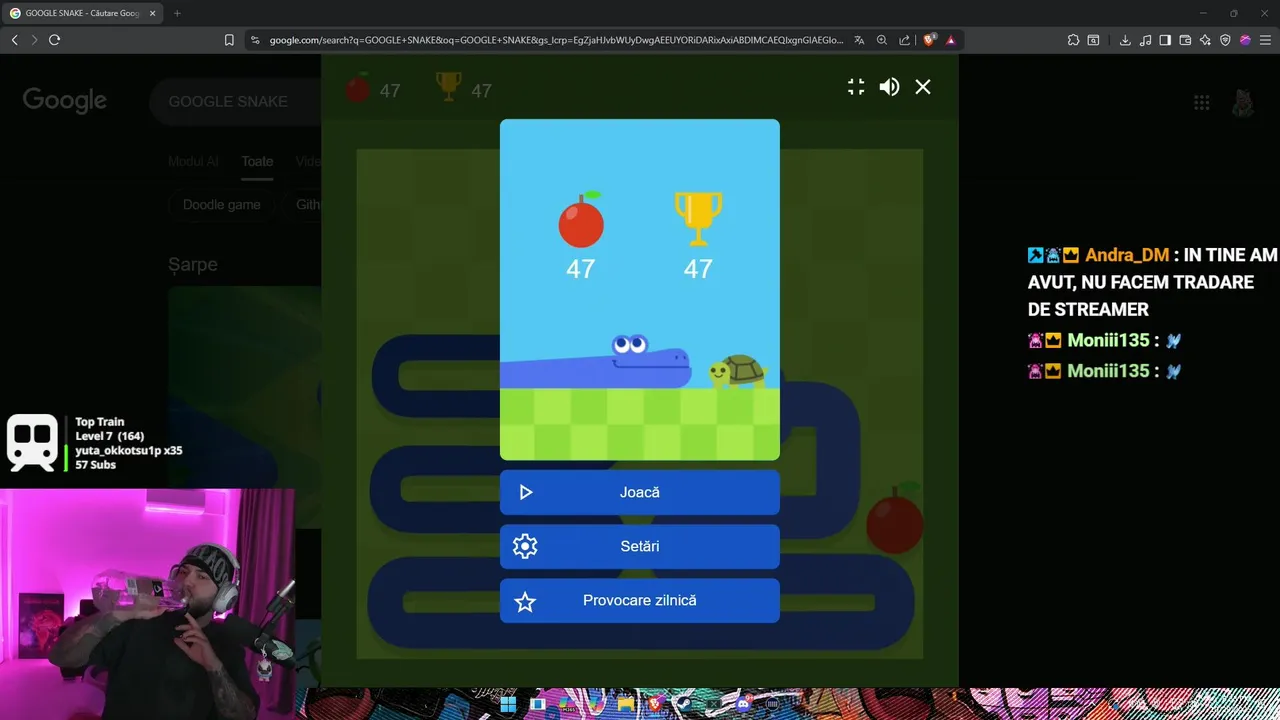Open the zoom magnifier in the address bar
Viewport: 1280px width, 720px height.
pos(882,40)
